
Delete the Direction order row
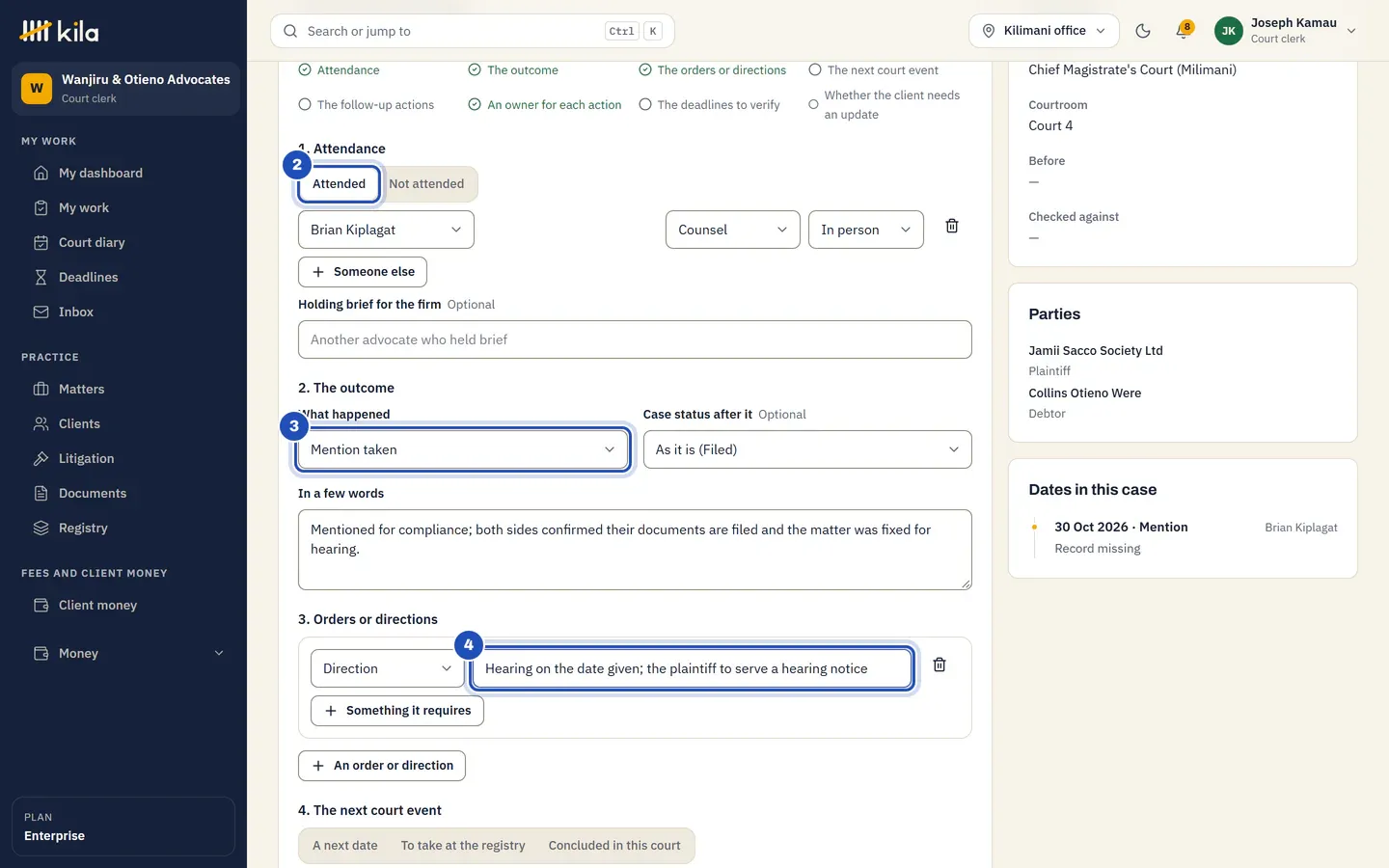point(940,665)
